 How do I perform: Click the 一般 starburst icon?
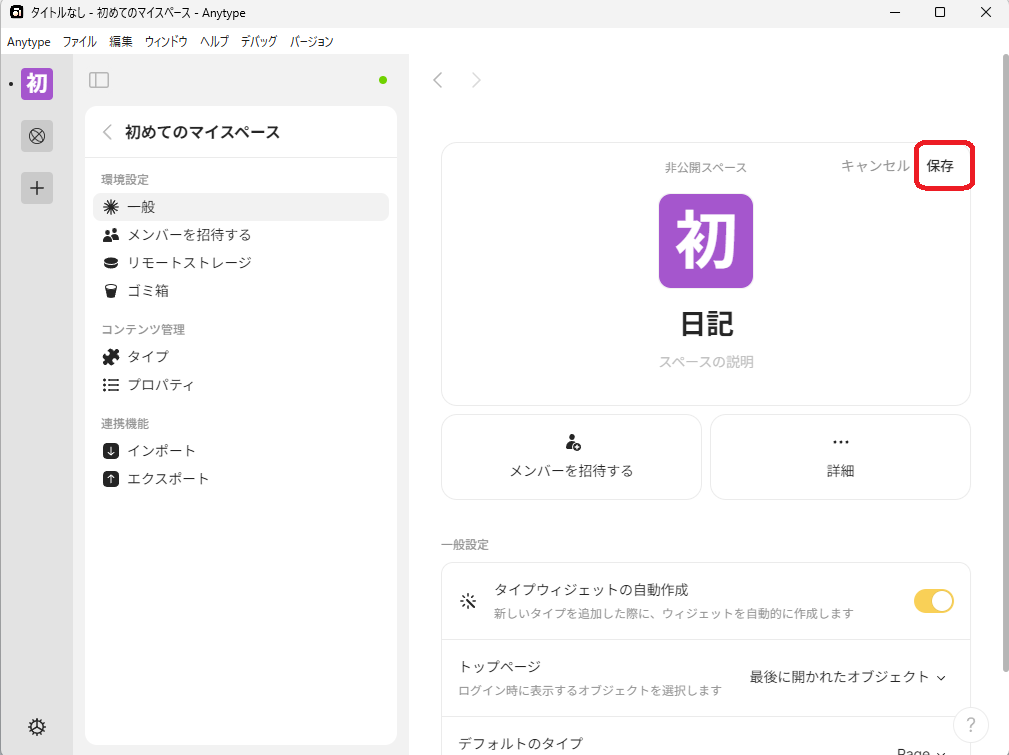[x=111, y=207]
